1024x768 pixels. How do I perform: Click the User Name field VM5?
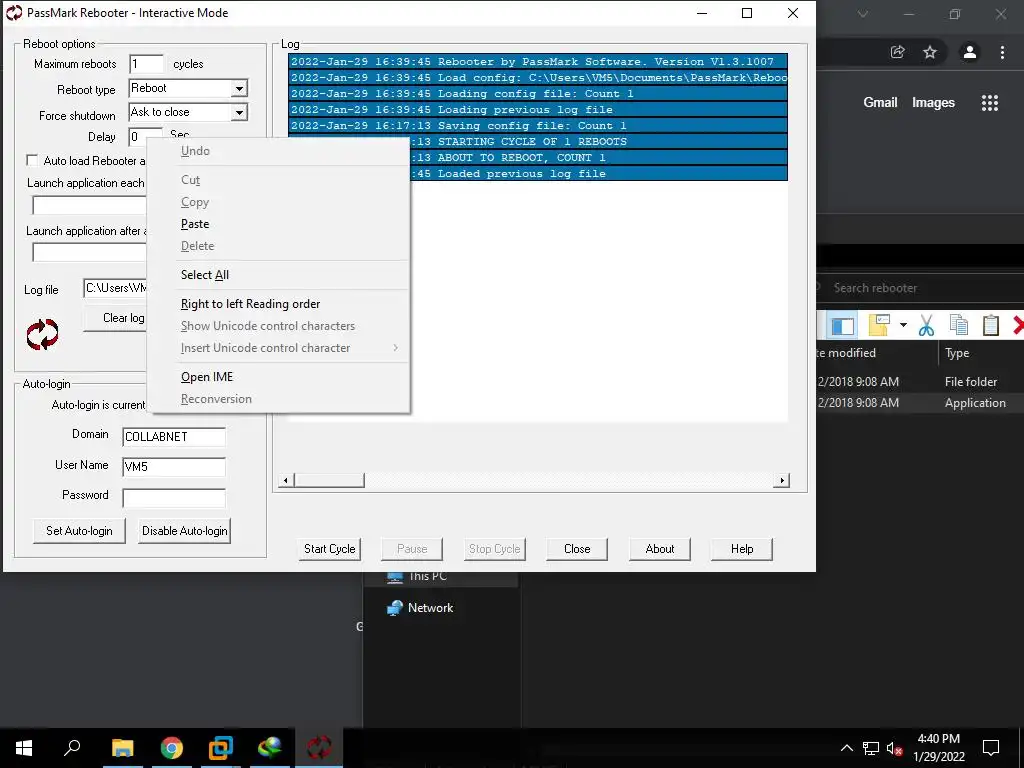(x=174, y=467)
